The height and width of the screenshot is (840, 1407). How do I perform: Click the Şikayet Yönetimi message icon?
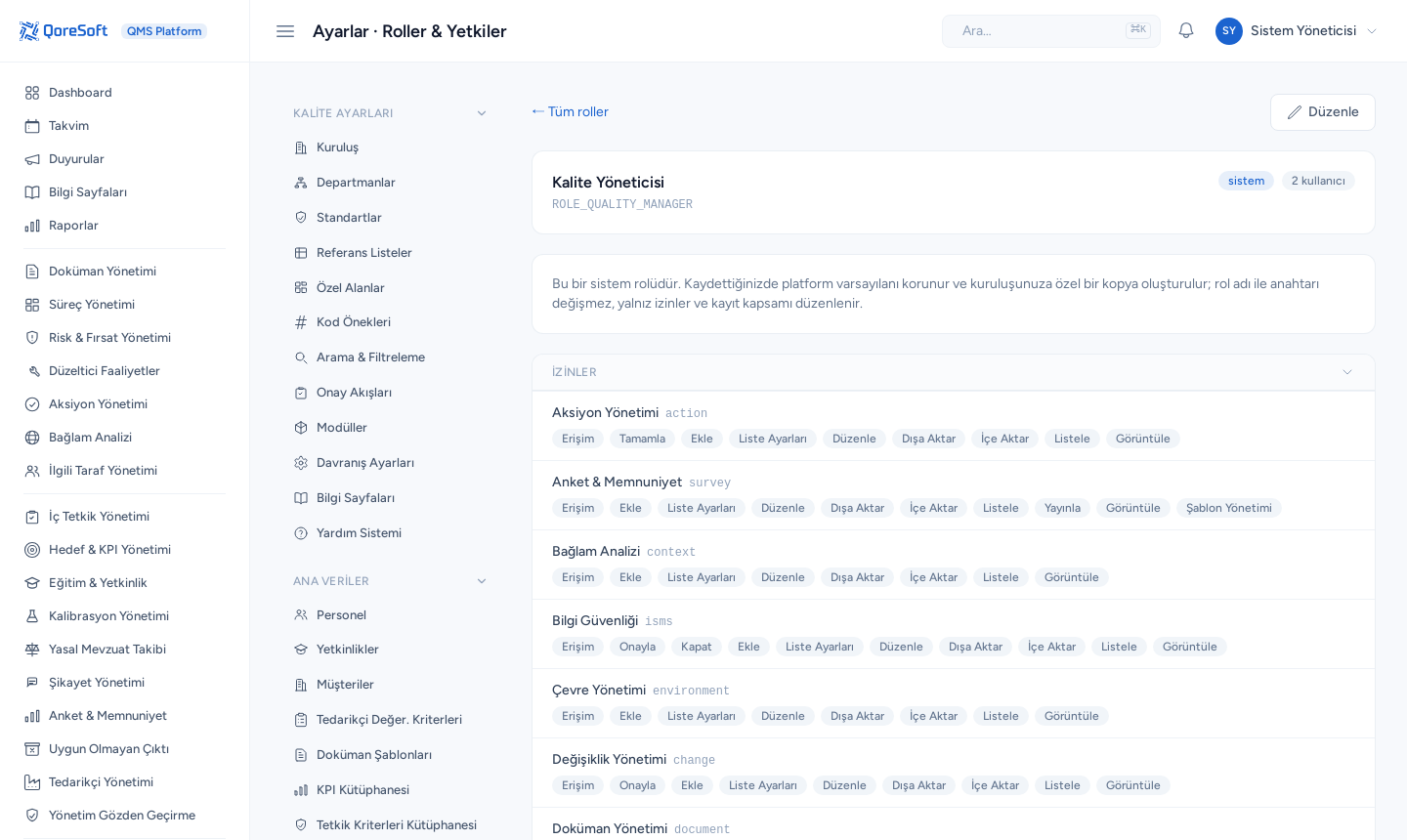pyautogui.click(x=32, y=683)
